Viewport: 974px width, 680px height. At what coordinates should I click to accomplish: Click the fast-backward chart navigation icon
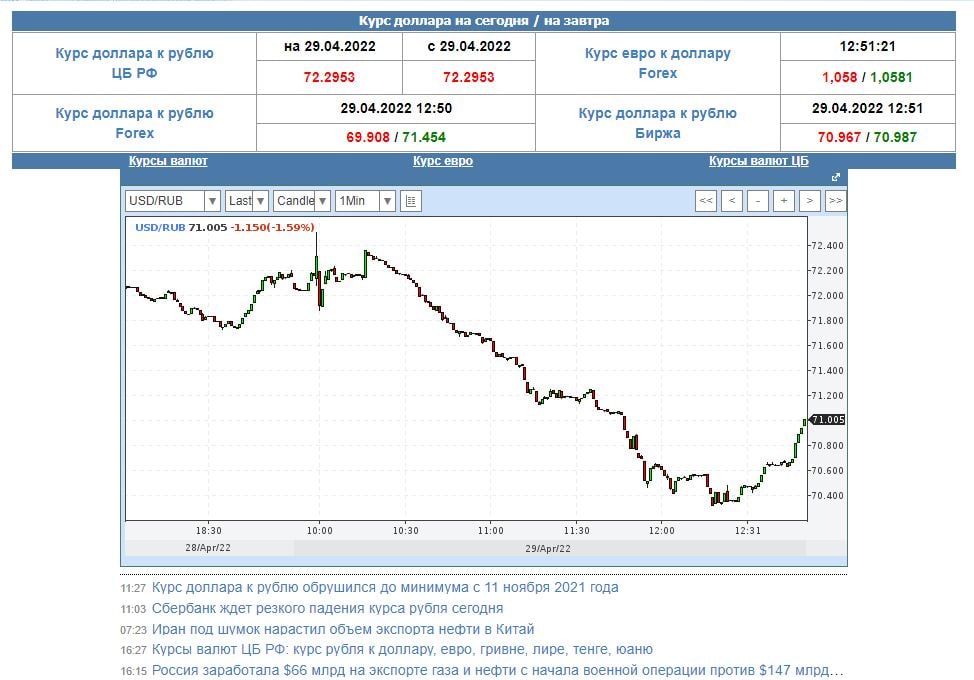(x=707, y=201)
